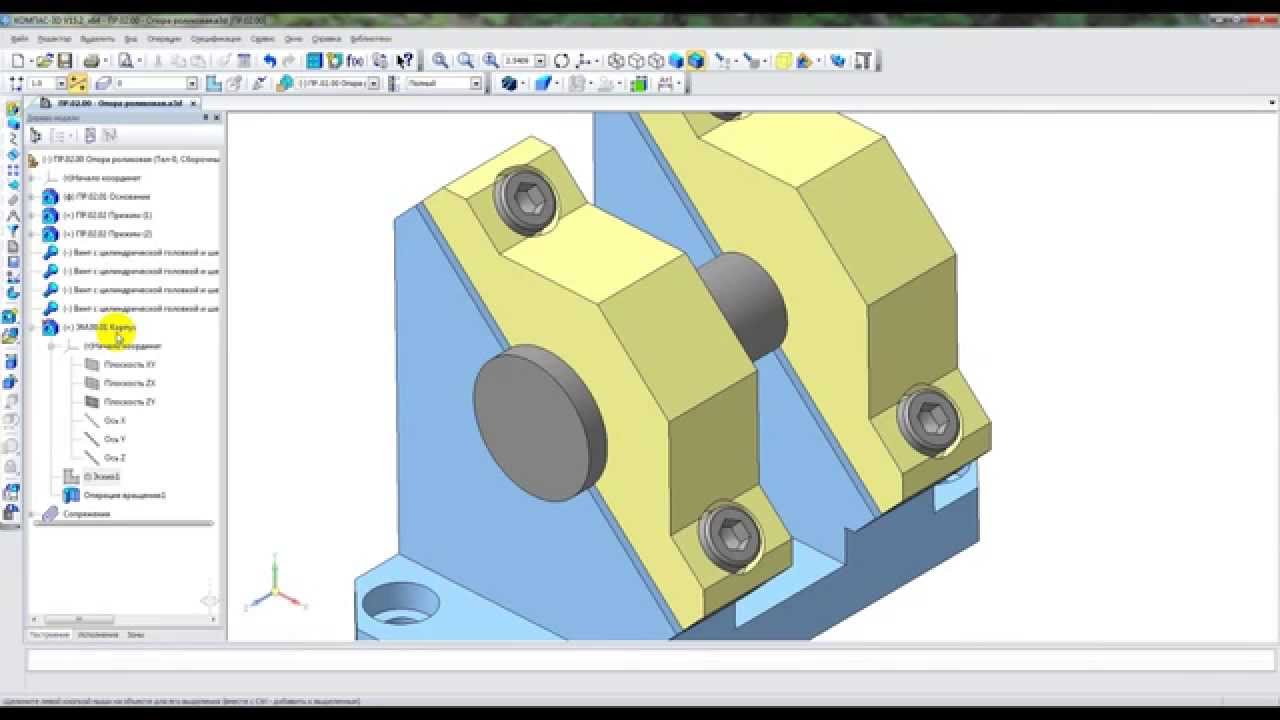Click the Print preview icon
The height and width of the screenshot is (720, 1280).
(125, 61)
